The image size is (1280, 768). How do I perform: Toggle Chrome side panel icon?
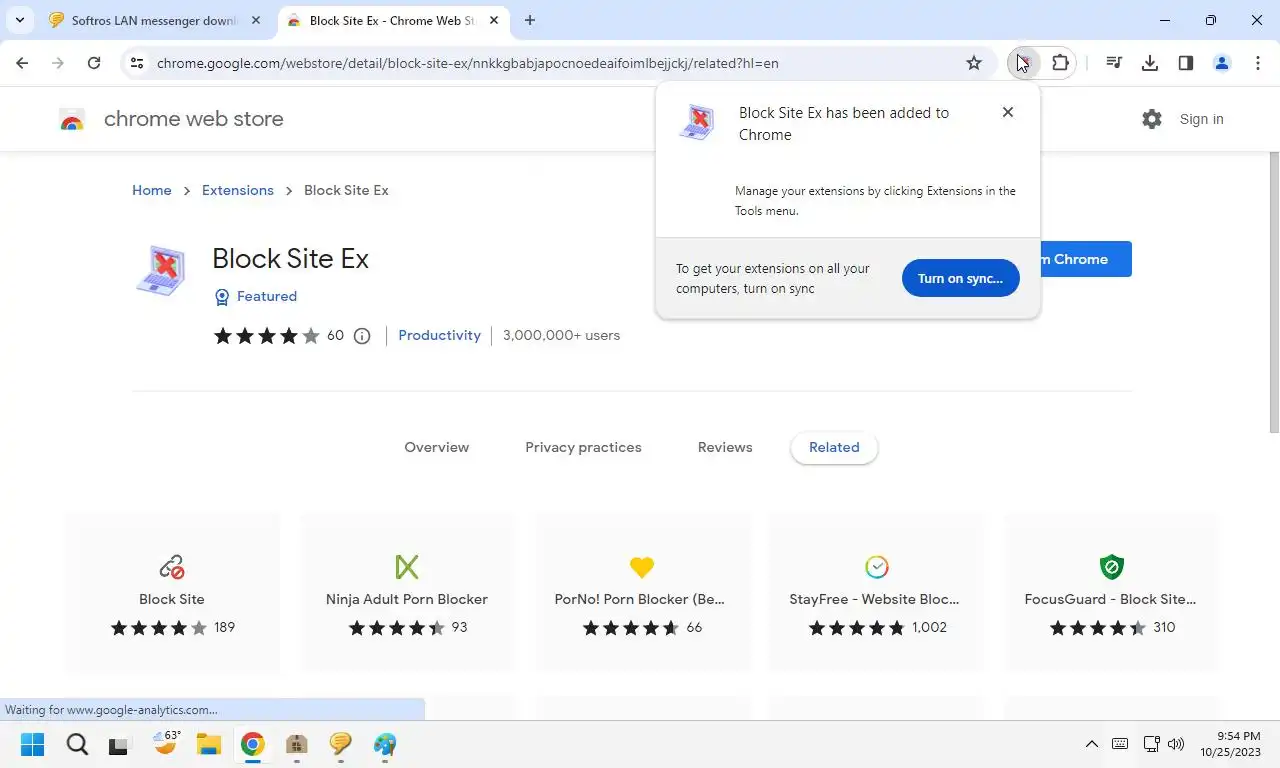click(1186, 63)
